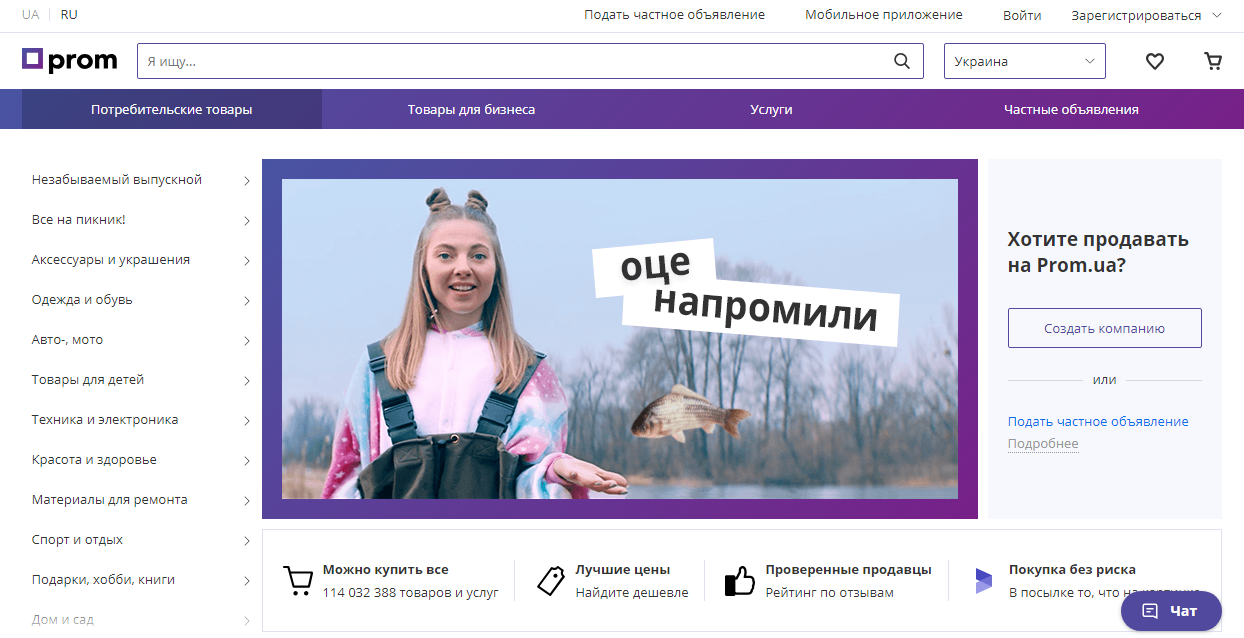The width and height of the screenshot is (1244, 638).
Task: Open category 'Незабываемый выпускной'
Action: tap(117, 180)
